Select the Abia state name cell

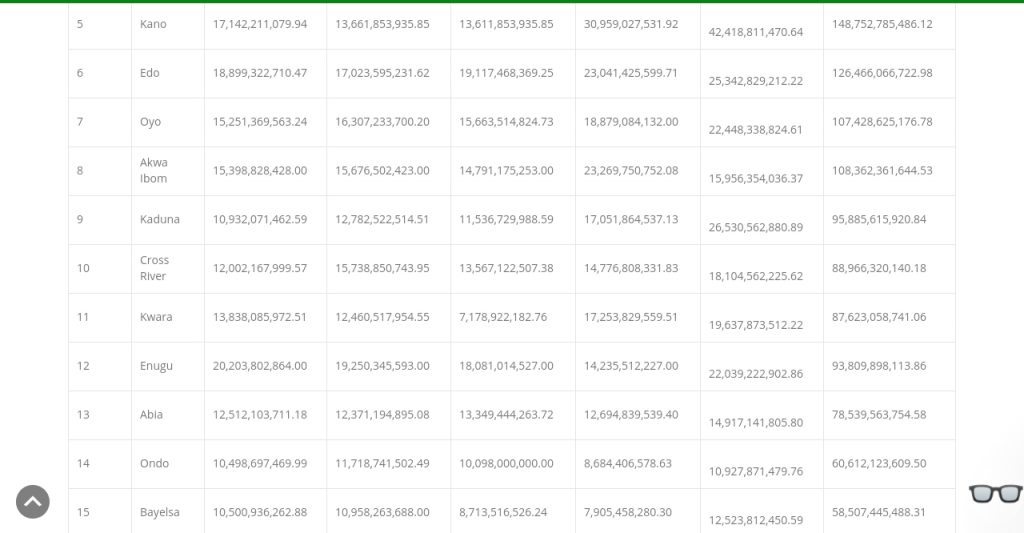point(151,415)
